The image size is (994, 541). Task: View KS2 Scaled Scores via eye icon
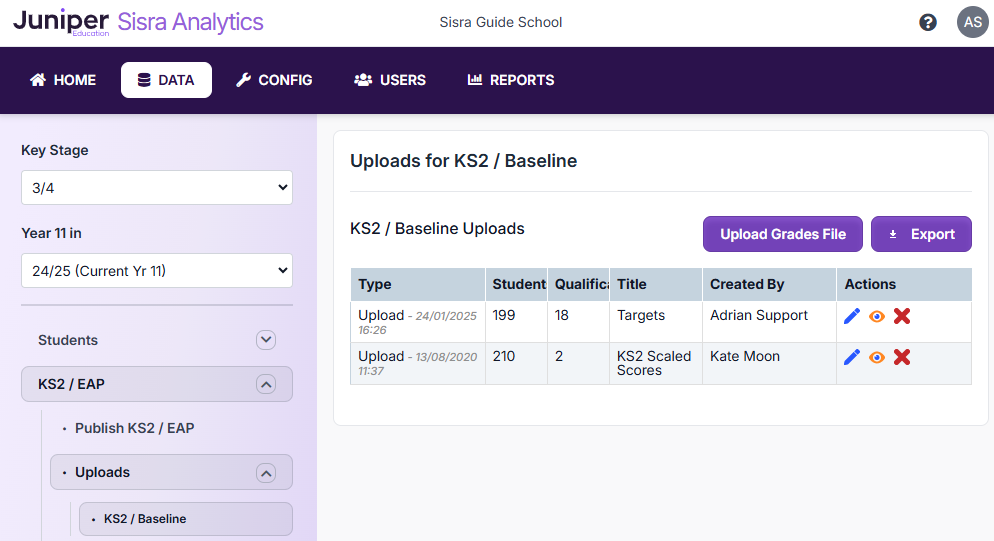[x=877, y=357]
